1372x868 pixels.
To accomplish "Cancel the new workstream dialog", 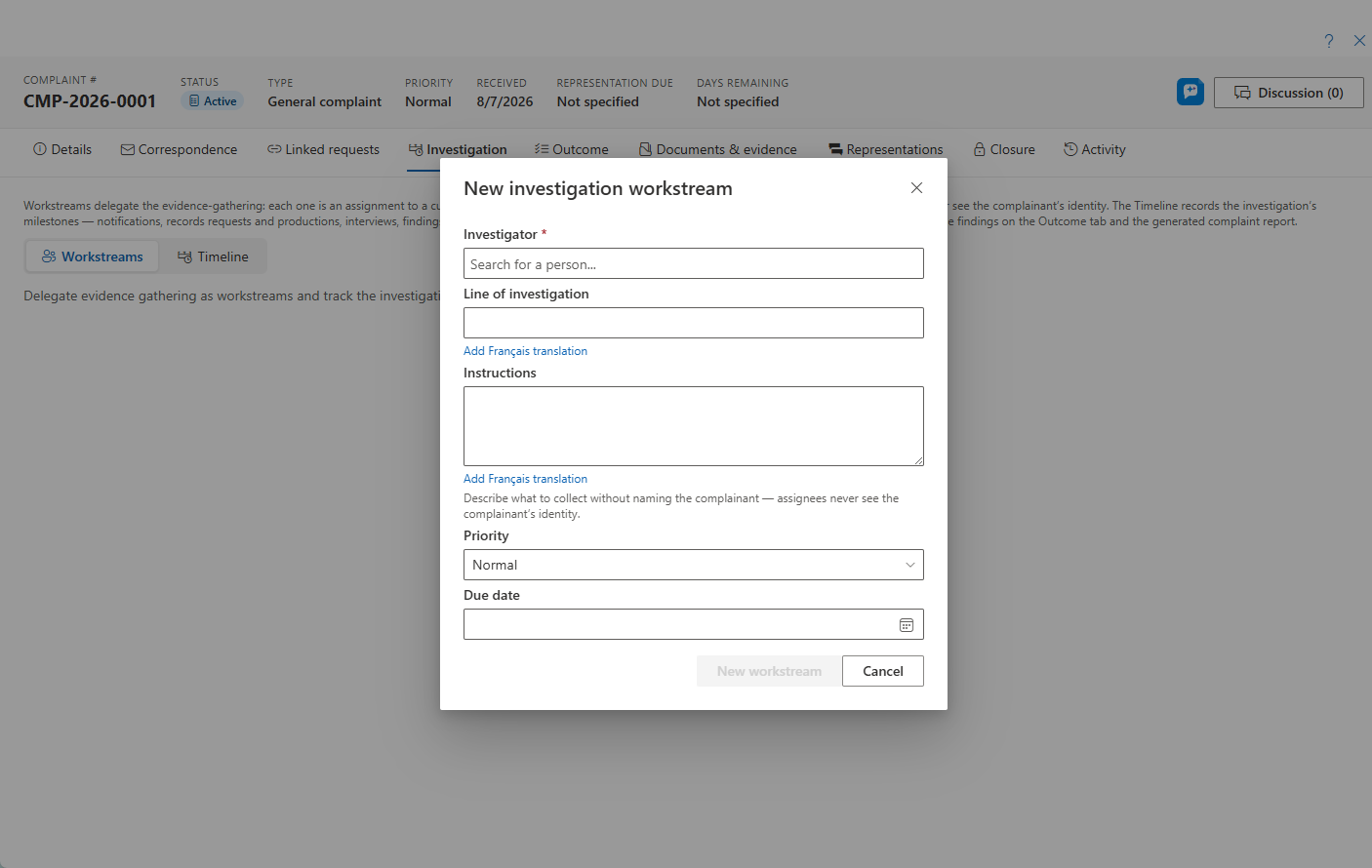I will click(882, 671).
